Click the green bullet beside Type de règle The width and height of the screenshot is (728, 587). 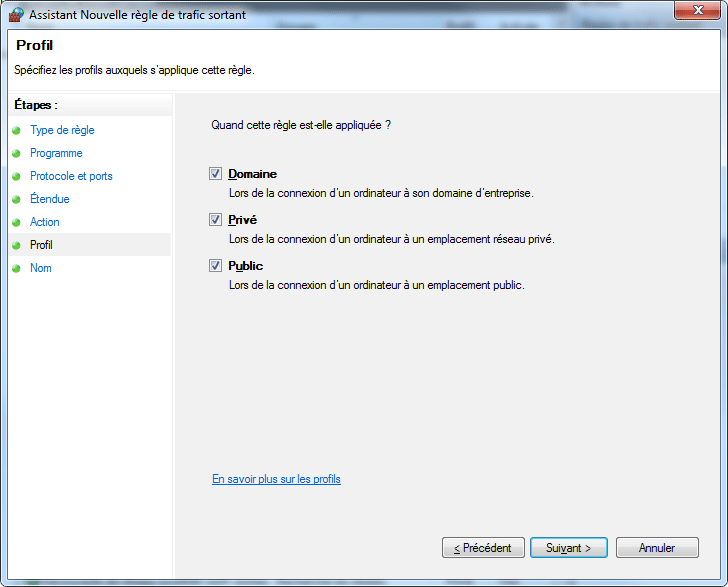pos(16,131)
